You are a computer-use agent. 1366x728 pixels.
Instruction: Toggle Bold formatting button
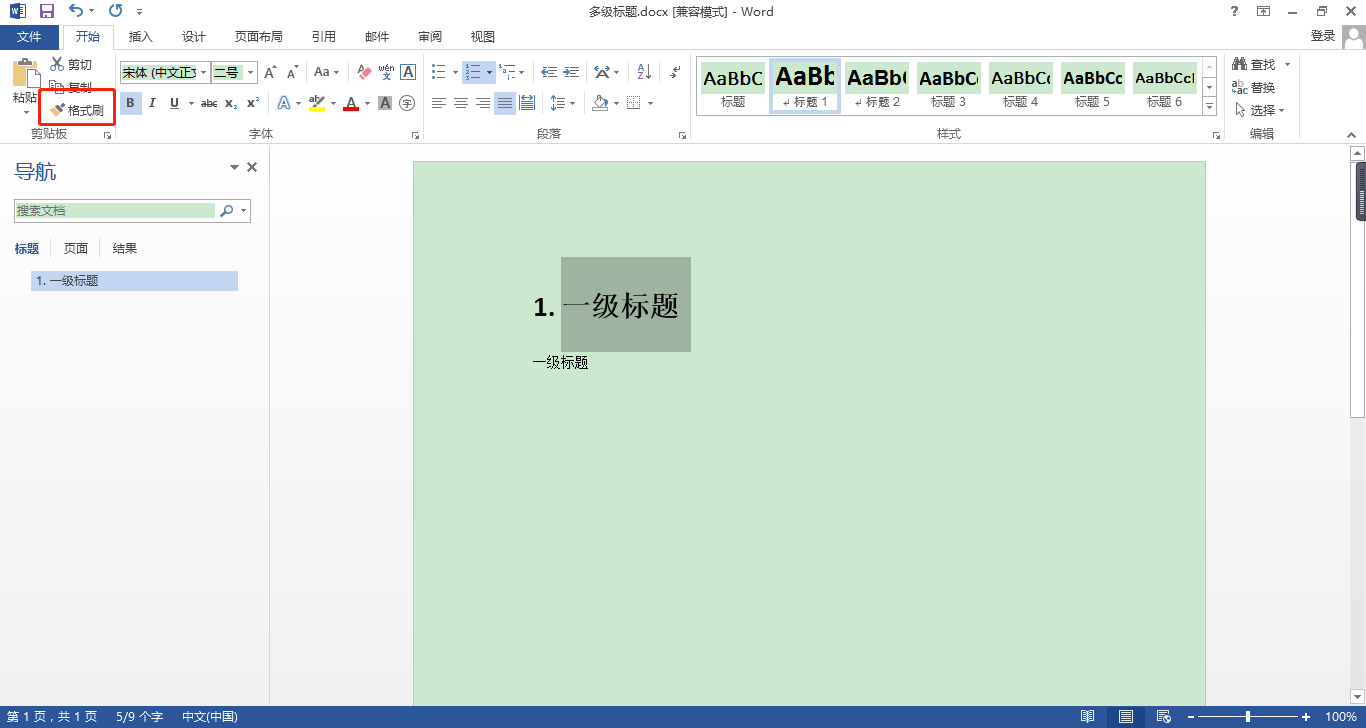click(x=130, y=103)
